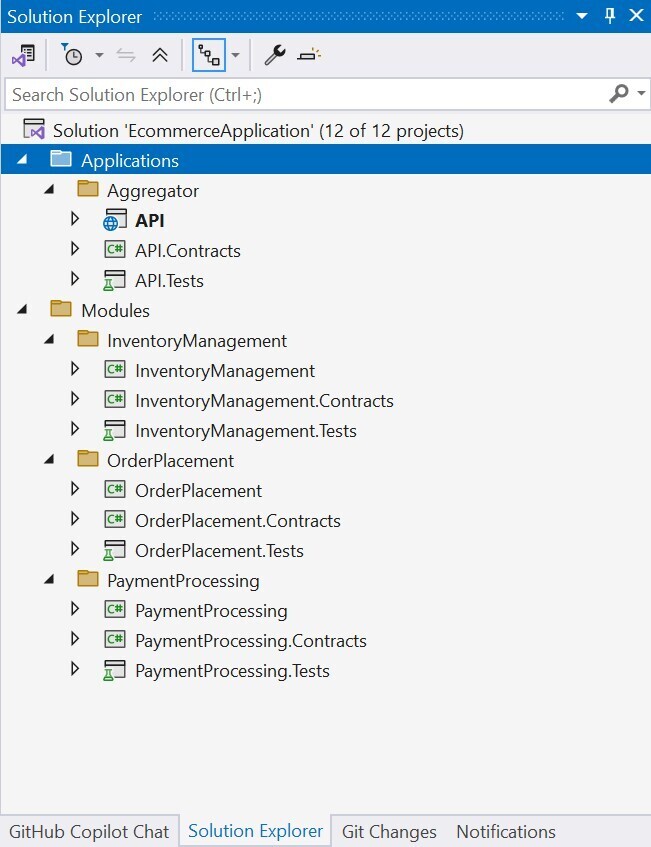Select API.Contracts project name
The image size is (651, 847).
tap(187, 251)
